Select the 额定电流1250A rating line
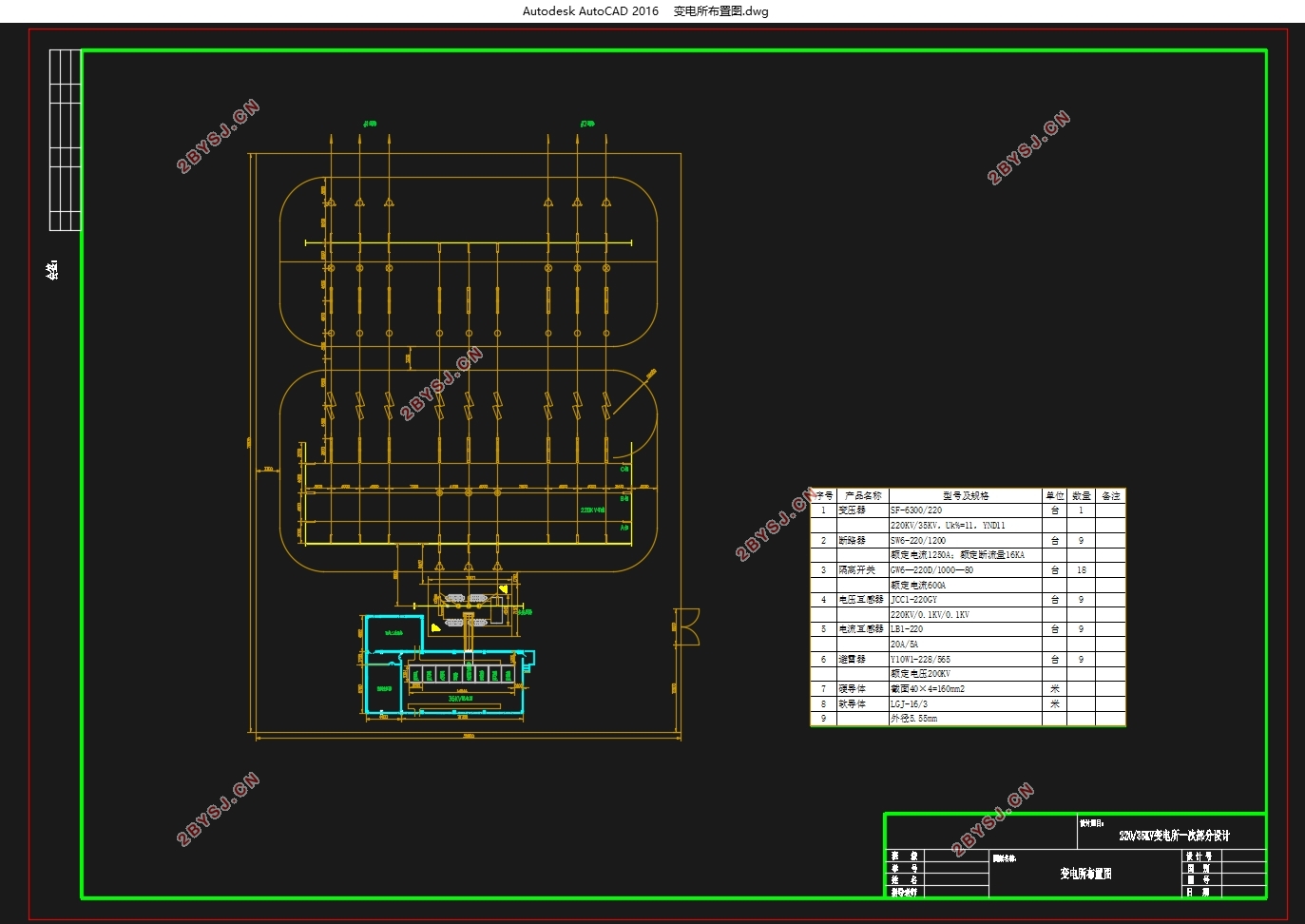The height and width of the screenshot is (924, 1305). tap(957, 555)
